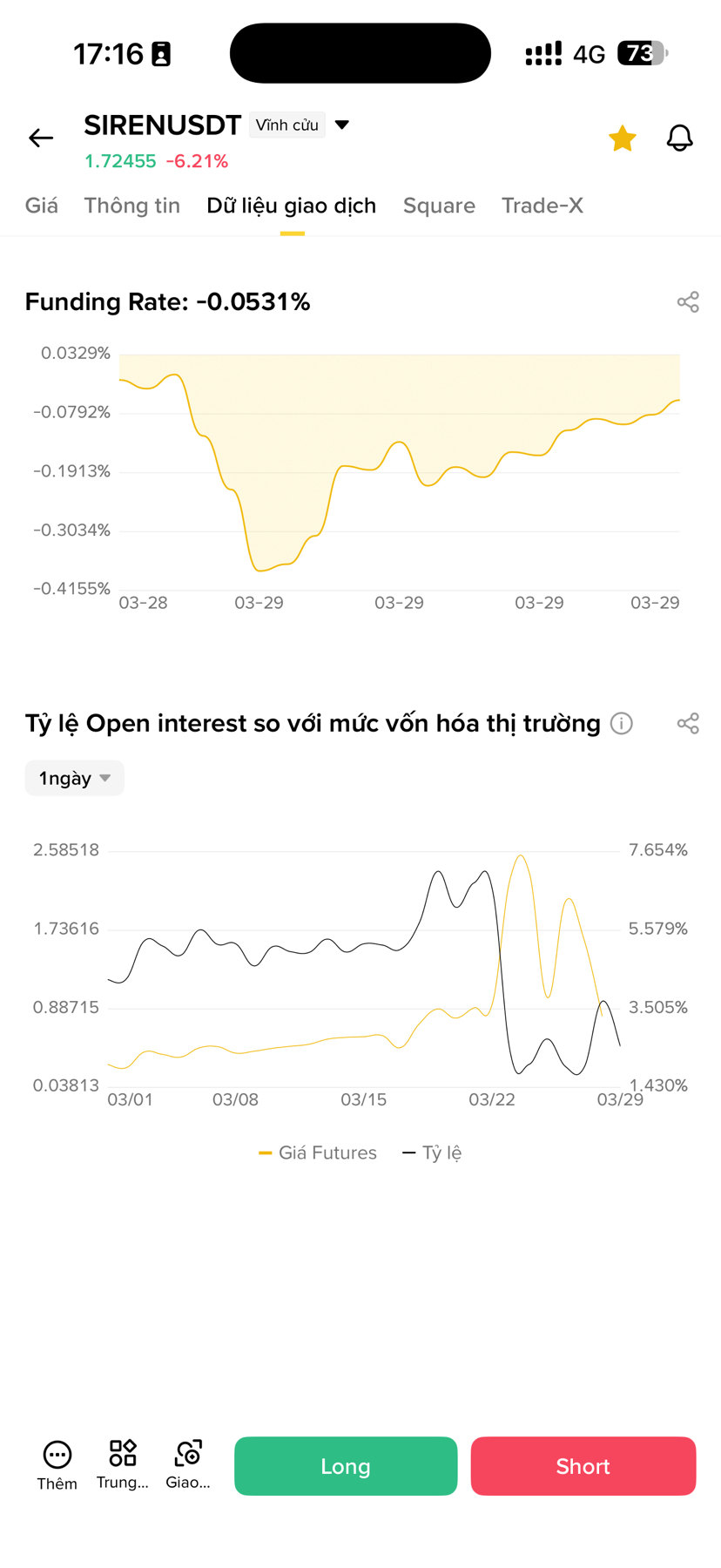
Task: Toggle Giá Futures legend series
Action: click(319, 1152)
